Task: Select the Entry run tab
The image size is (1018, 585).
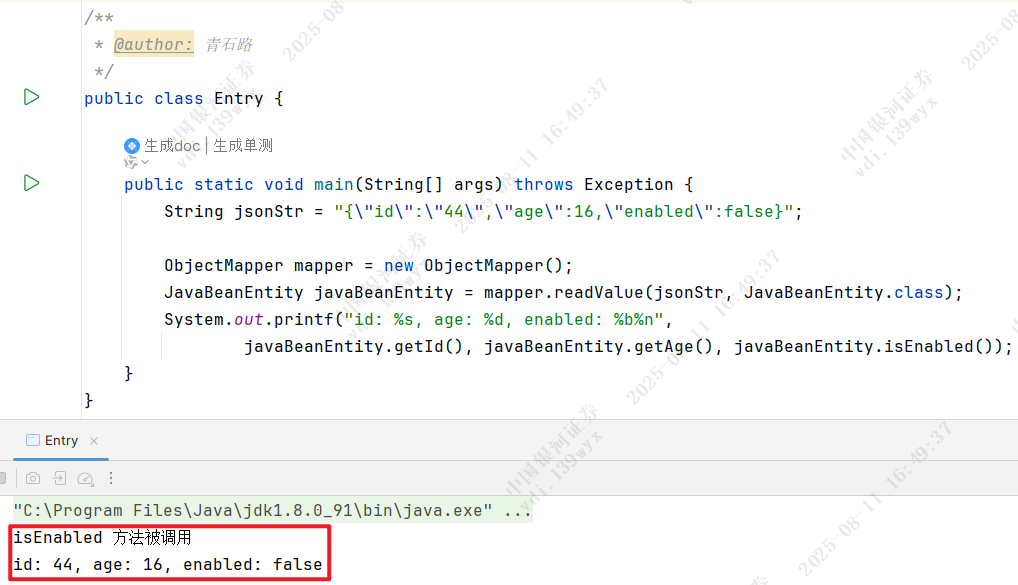Action: (x=60, y=441)
